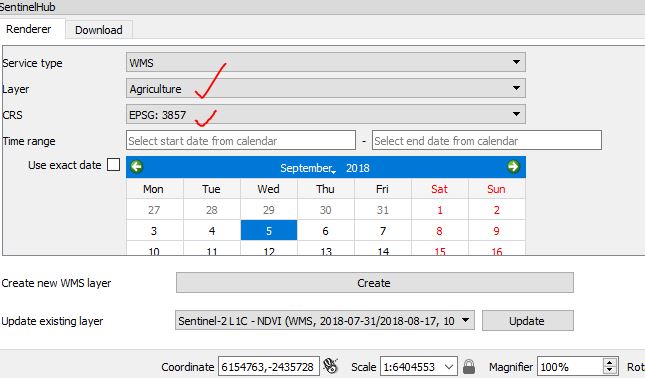Screen dimensions: 645x378
Task: Go to next month with green right arrow
Action: [x=513, y=167]
